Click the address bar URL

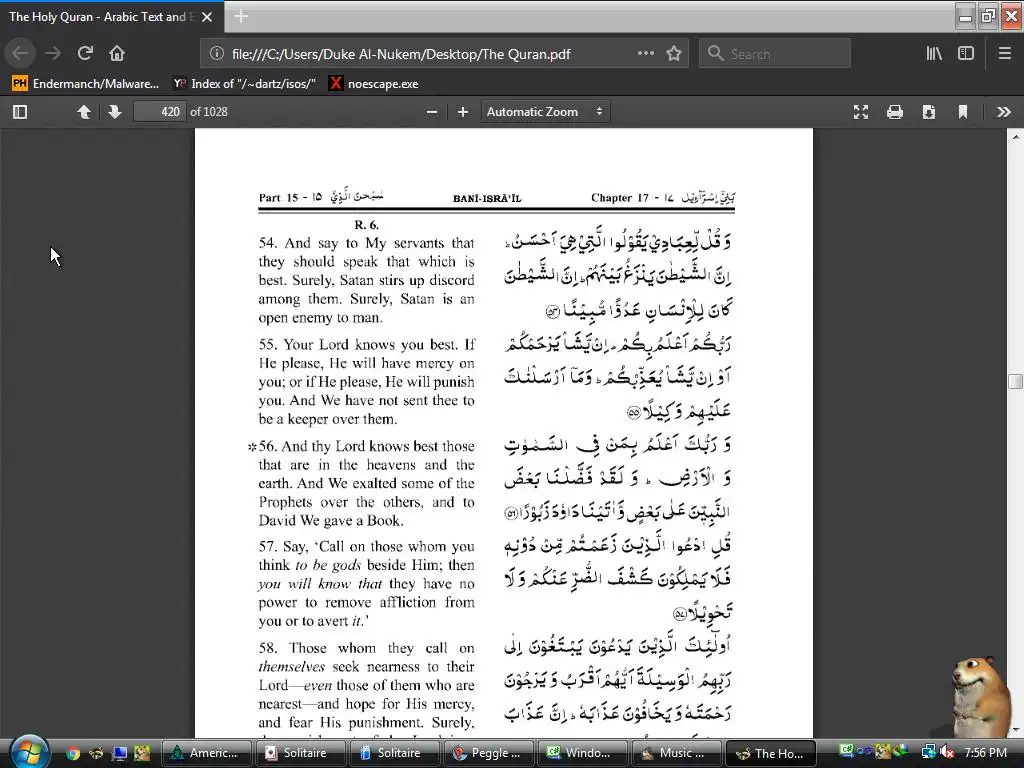tap(401, 54)
